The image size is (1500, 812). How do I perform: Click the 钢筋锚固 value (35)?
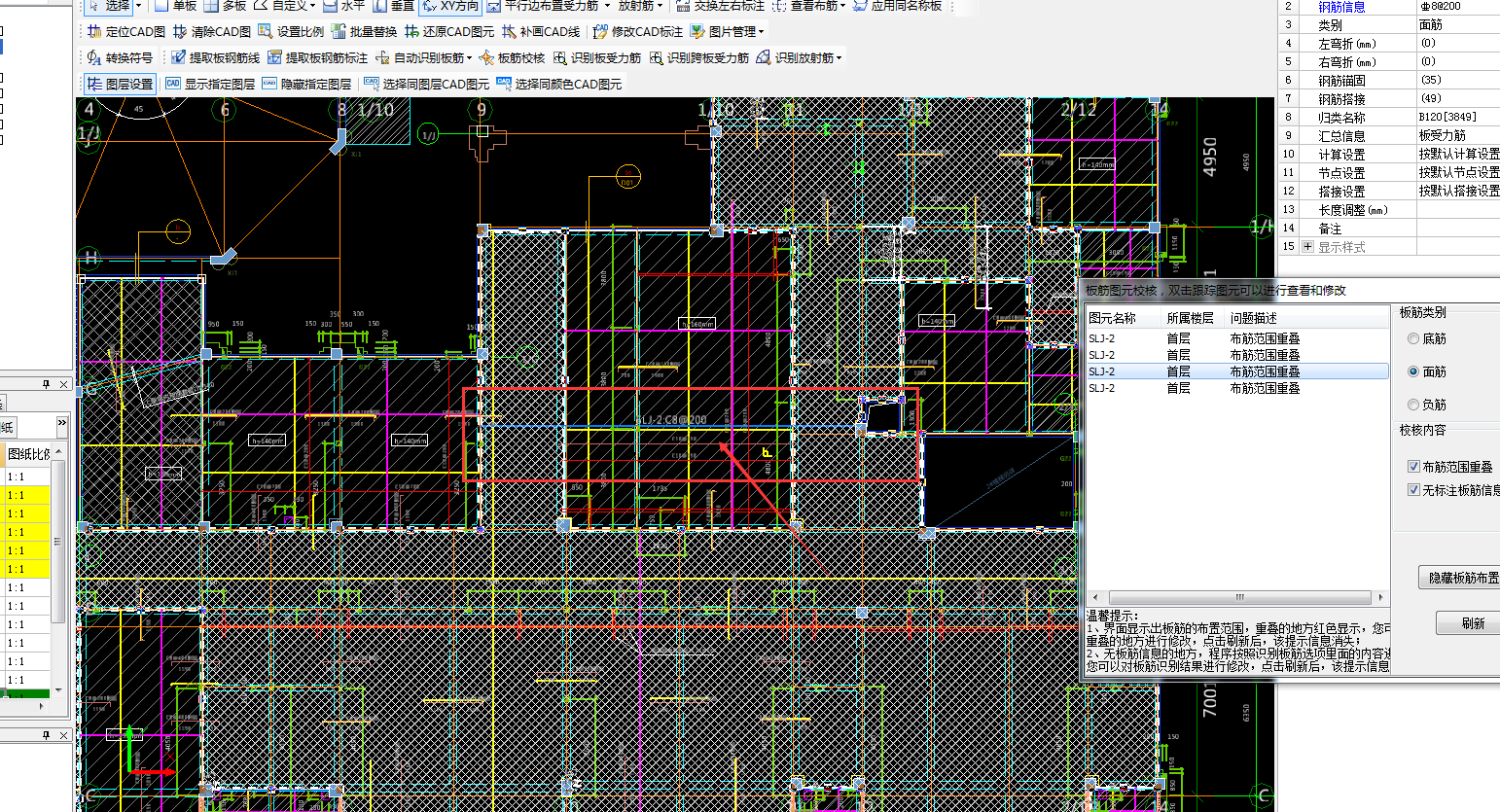[x=1430, y=80]
